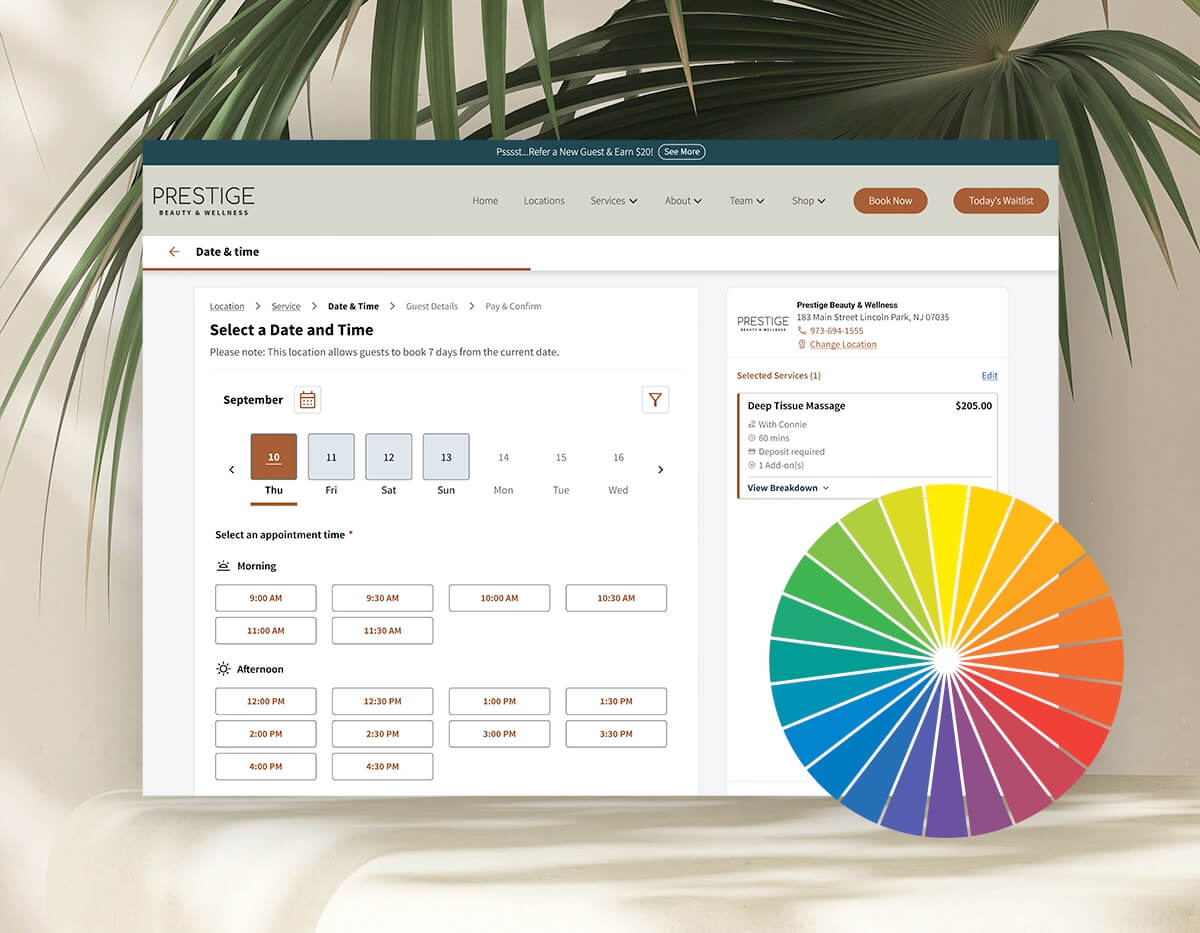Click the Service breadcrumb step

pos(286,307)
